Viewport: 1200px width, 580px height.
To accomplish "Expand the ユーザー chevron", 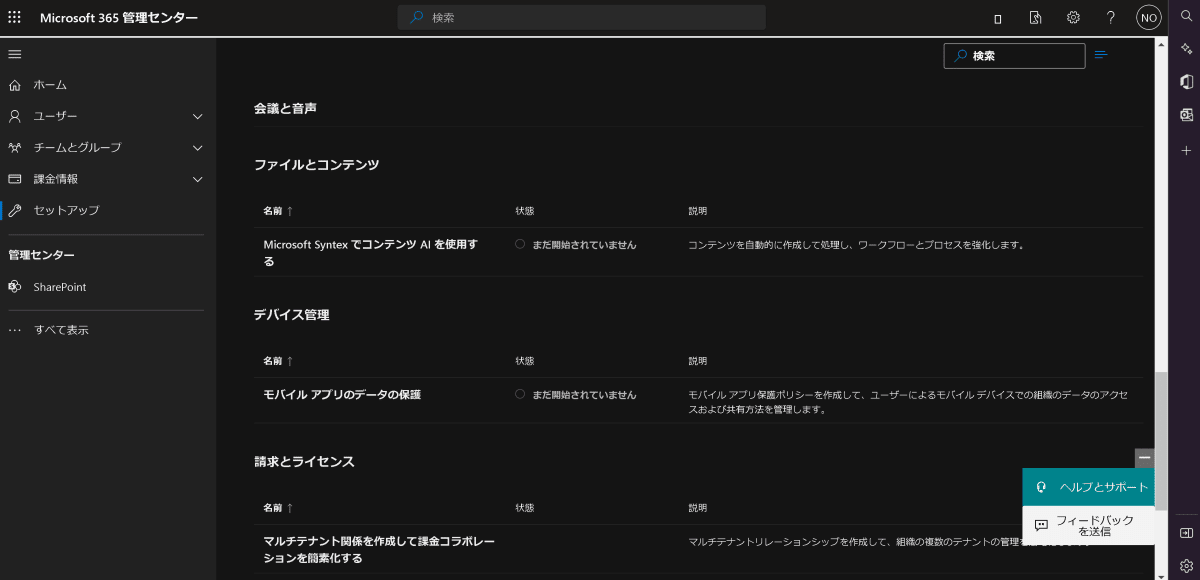I will point(198,116).
